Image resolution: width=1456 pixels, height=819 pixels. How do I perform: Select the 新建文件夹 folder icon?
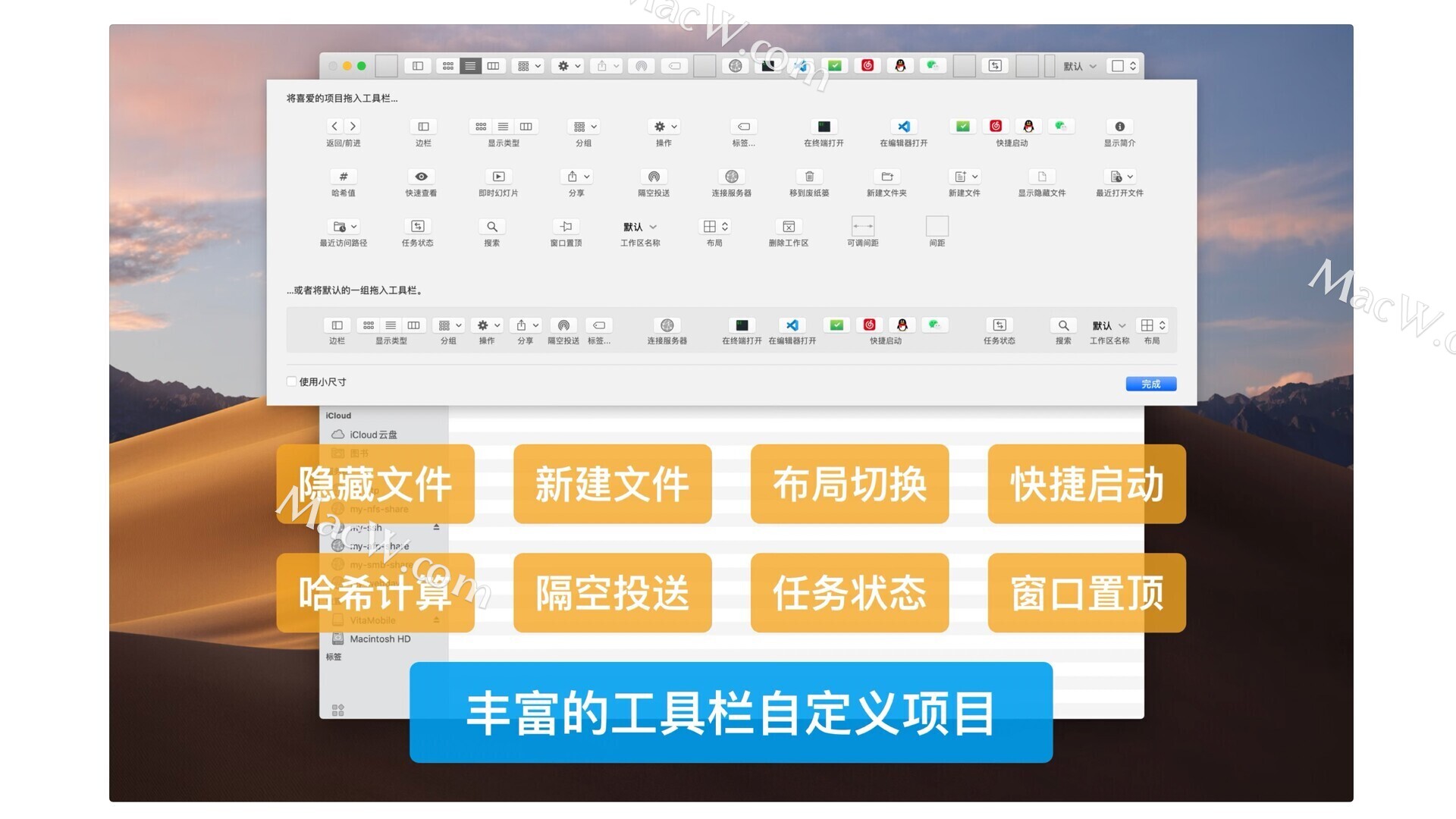(x=887, y=176)
